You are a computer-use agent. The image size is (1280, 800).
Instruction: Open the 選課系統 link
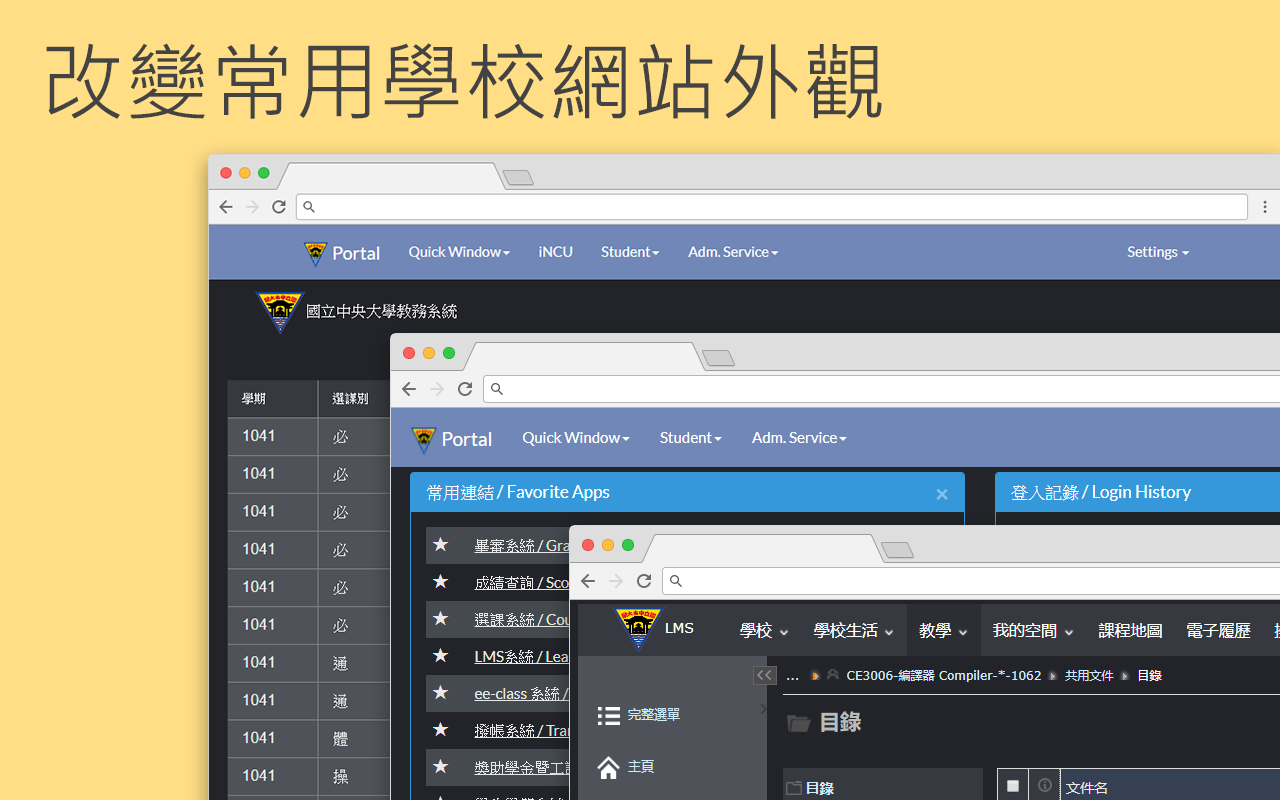(x=522, y=620)
